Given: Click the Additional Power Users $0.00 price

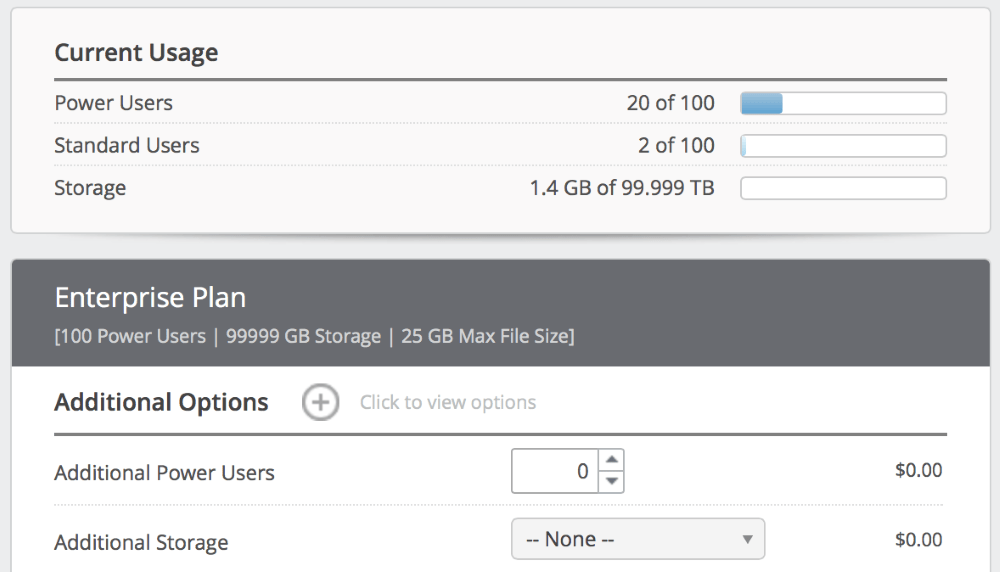Looking at the screenshot, I should pos(918,471).
